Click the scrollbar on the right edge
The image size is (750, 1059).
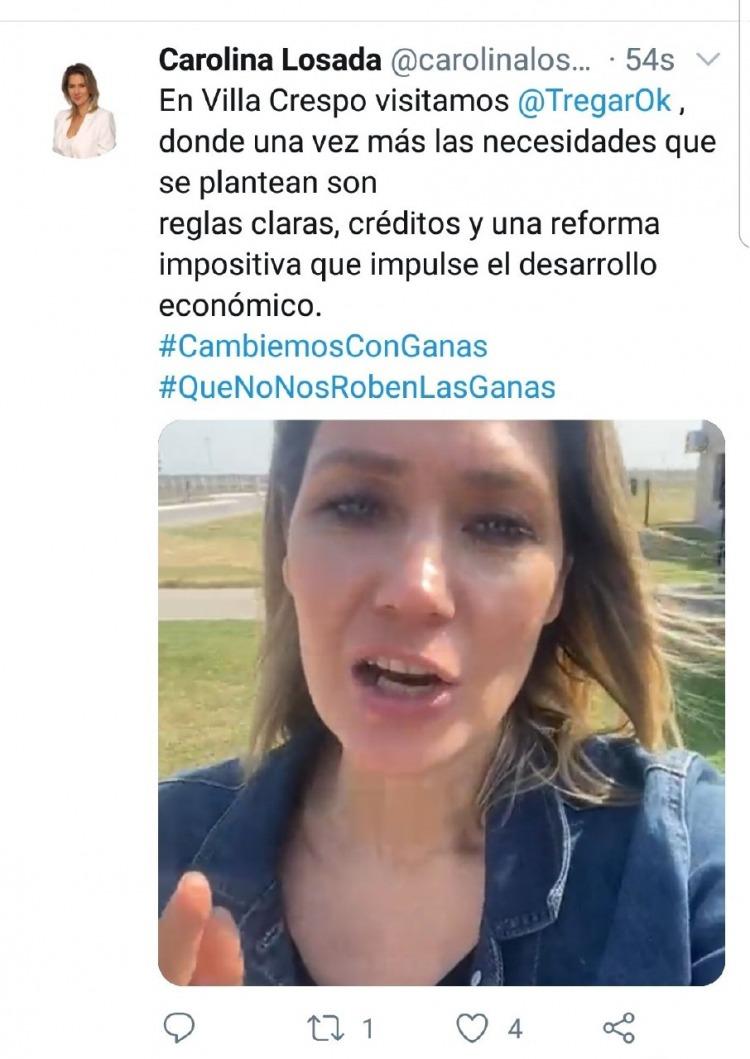(744, 122)
